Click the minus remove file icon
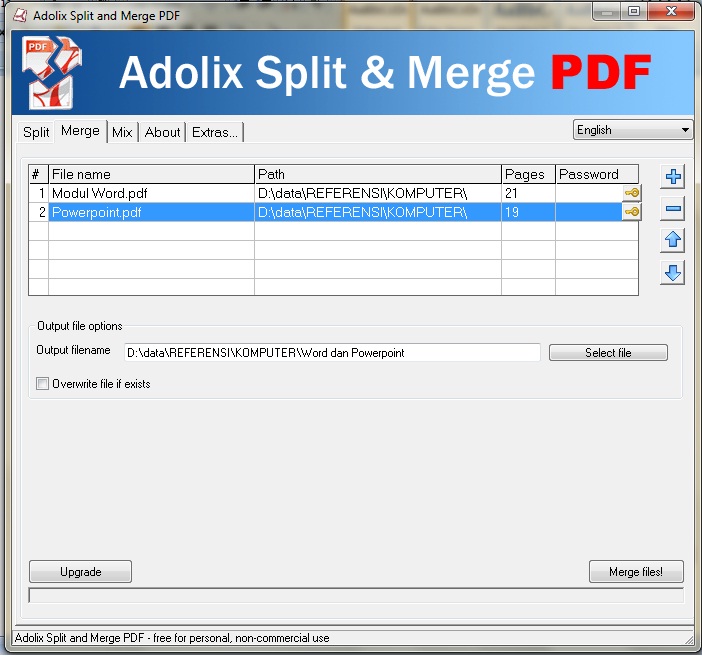This screenshot has width=702, height=656. coord(673,209)
